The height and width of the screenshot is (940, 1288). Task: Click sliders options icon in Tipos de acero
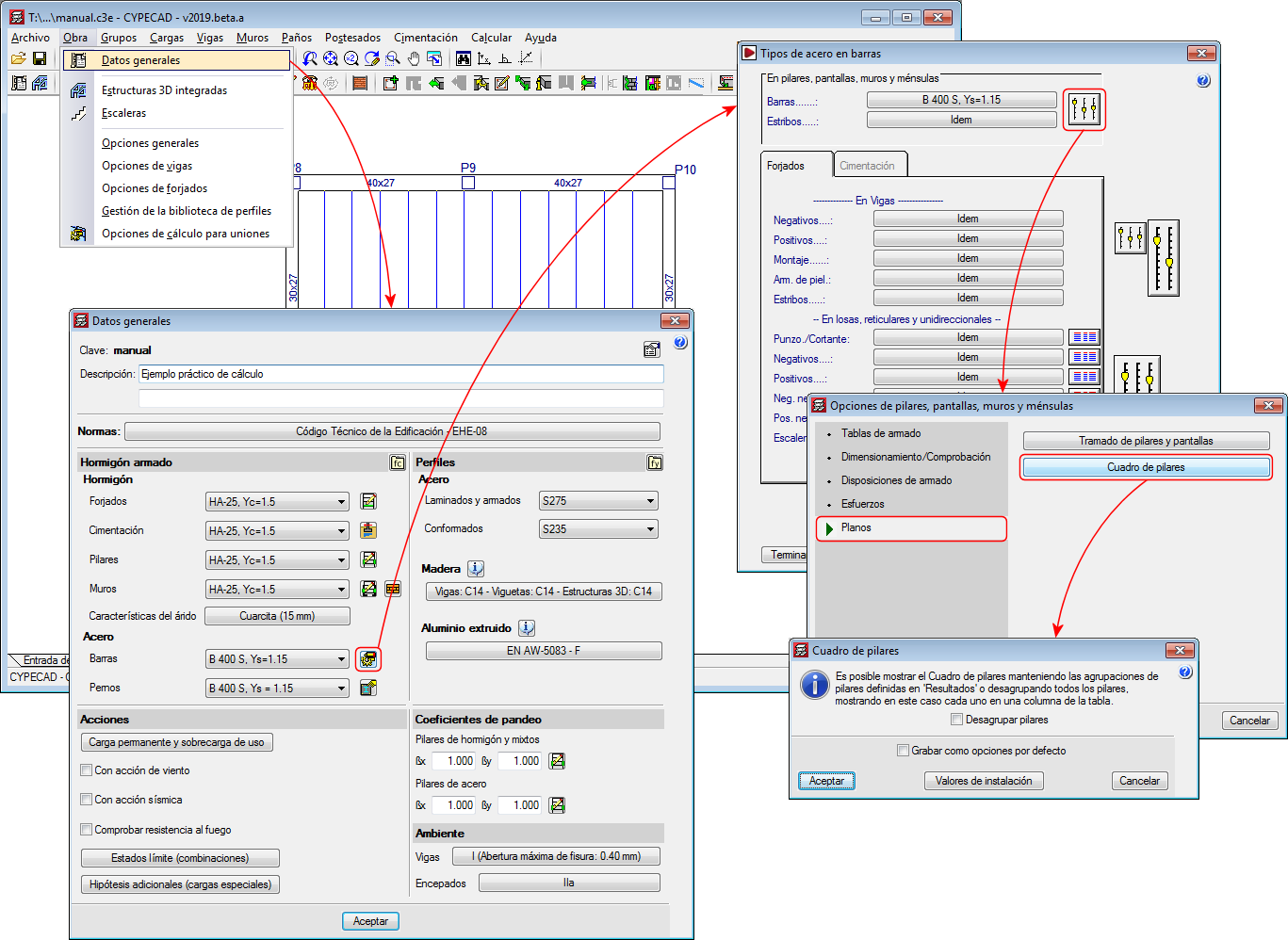pos(1084,110)
